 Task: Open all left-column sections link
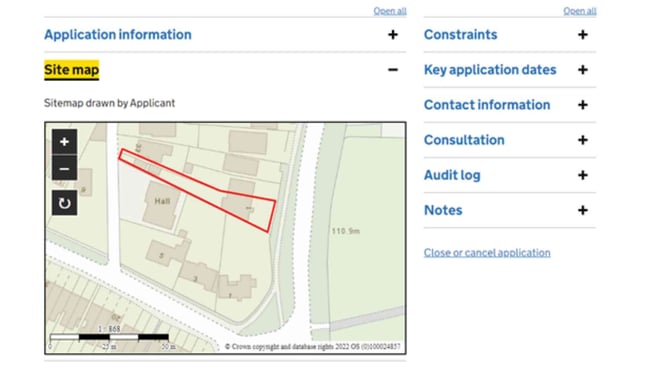click(x=390, y=11)
